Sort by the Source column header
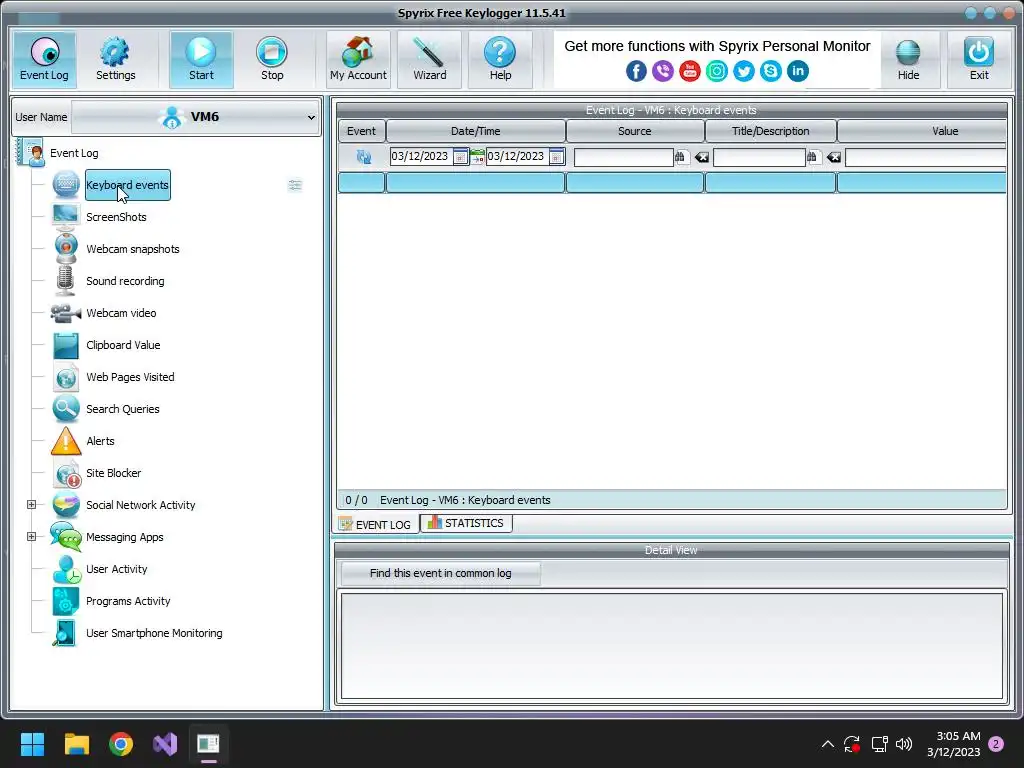 click(635, 131)
